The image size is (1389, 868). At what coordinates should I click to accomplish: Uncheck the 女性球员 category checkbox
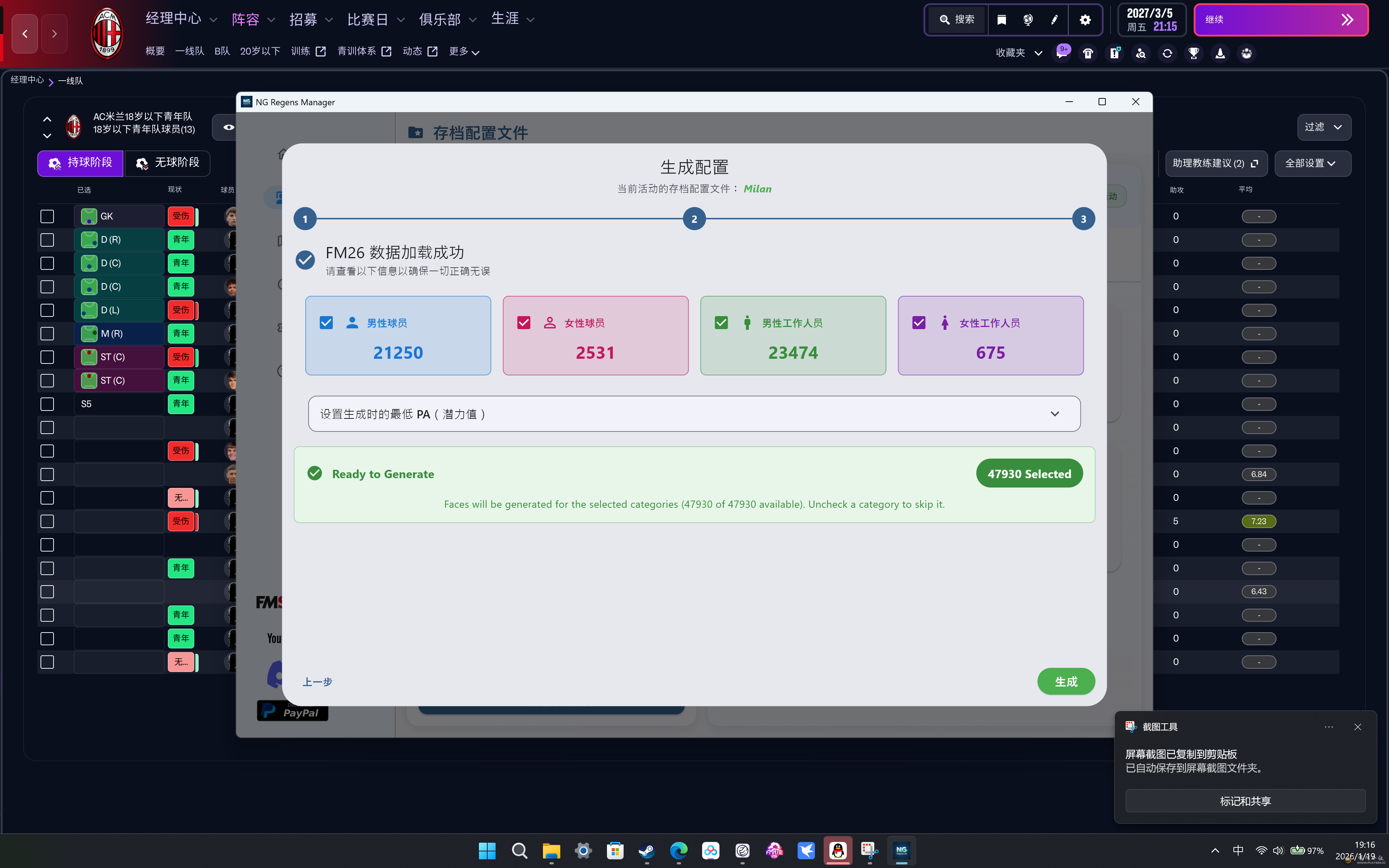click(523, 323)
